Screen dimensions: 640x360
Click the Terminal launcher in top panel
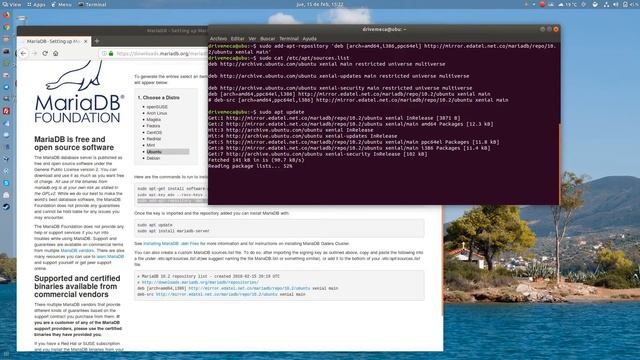point(92,4)
